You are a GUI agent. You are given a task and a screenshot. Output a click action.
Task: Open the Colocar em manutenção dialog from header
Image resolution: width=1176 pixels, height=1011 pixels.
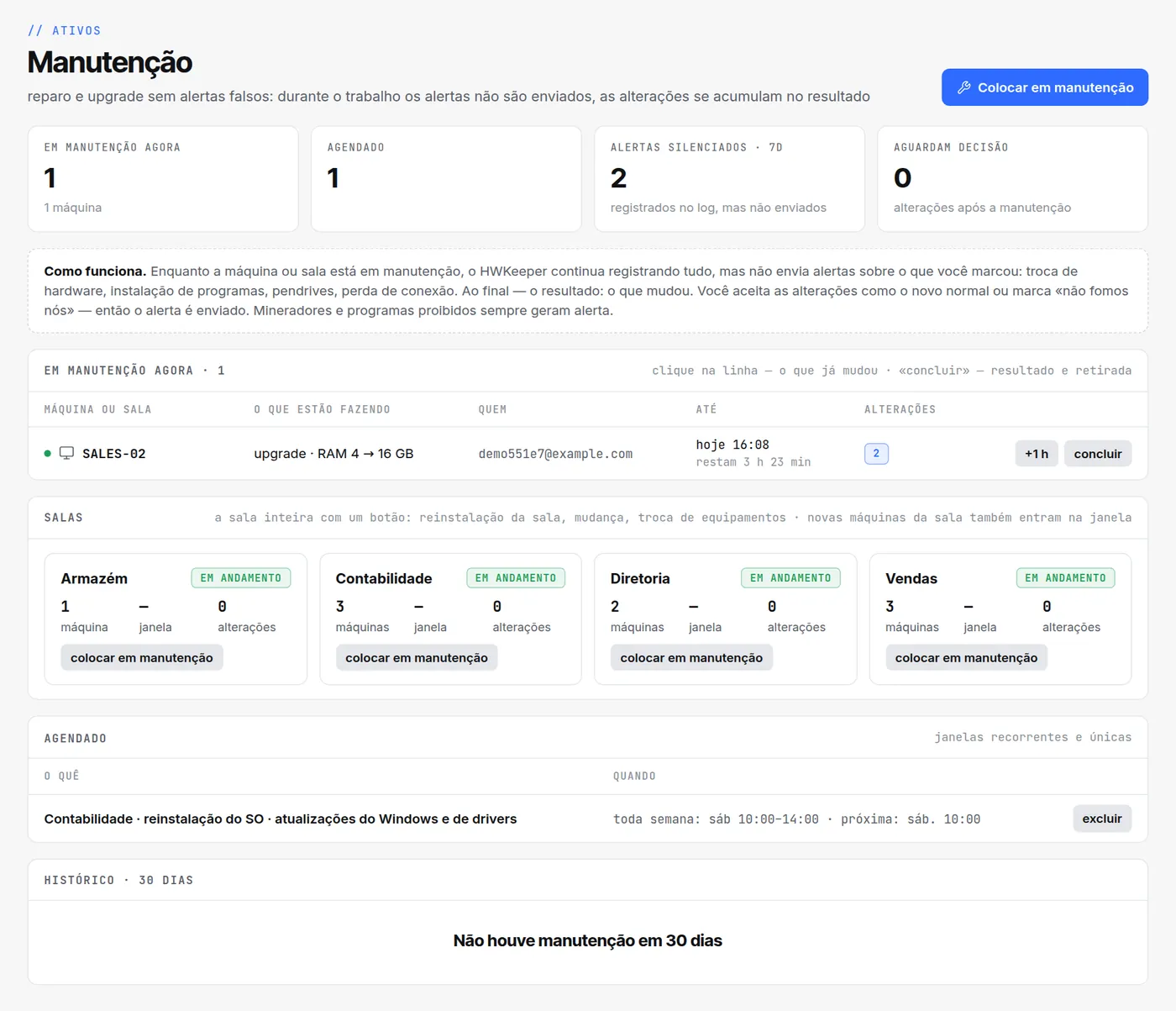[1044, 87]
